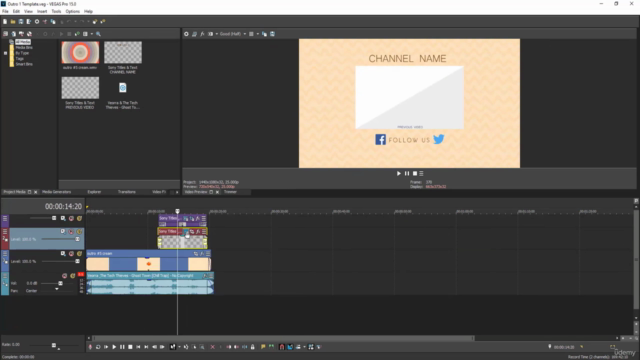The height and width of the screenshot is (360, 640).
Task: Click the Lock event padlock icon
Action: click(253, 347)
